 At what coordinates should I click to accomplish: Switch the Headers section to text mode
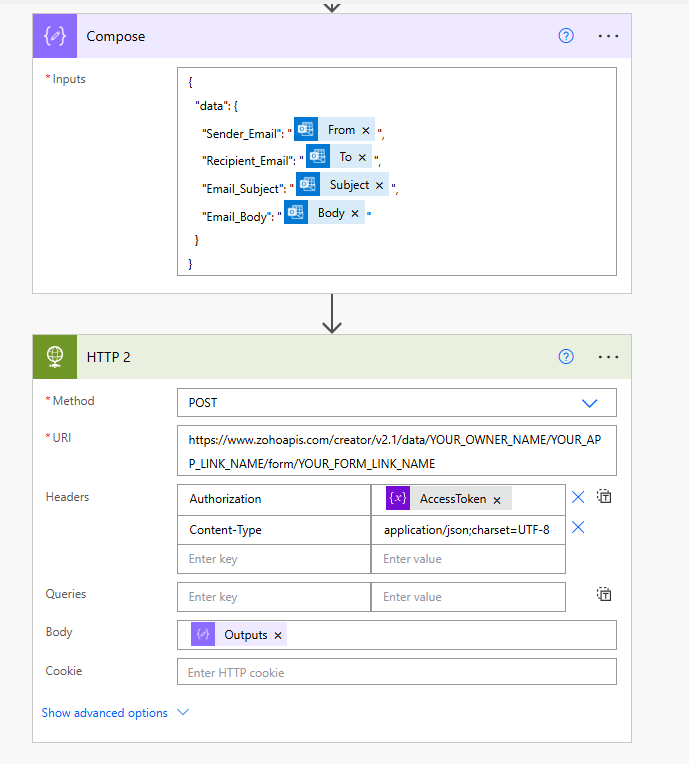click(x=604, y=497)
